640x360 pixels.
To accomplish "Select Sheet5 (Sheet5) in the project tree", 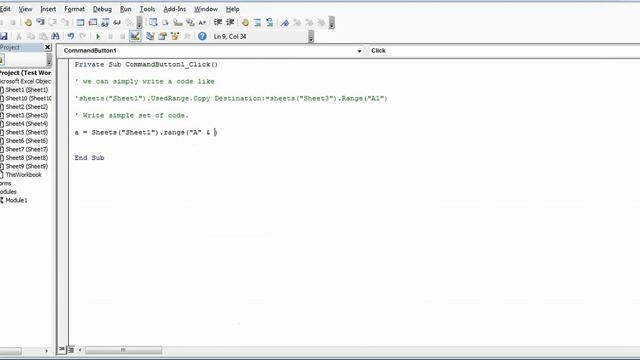I will [x=27, y=132].
